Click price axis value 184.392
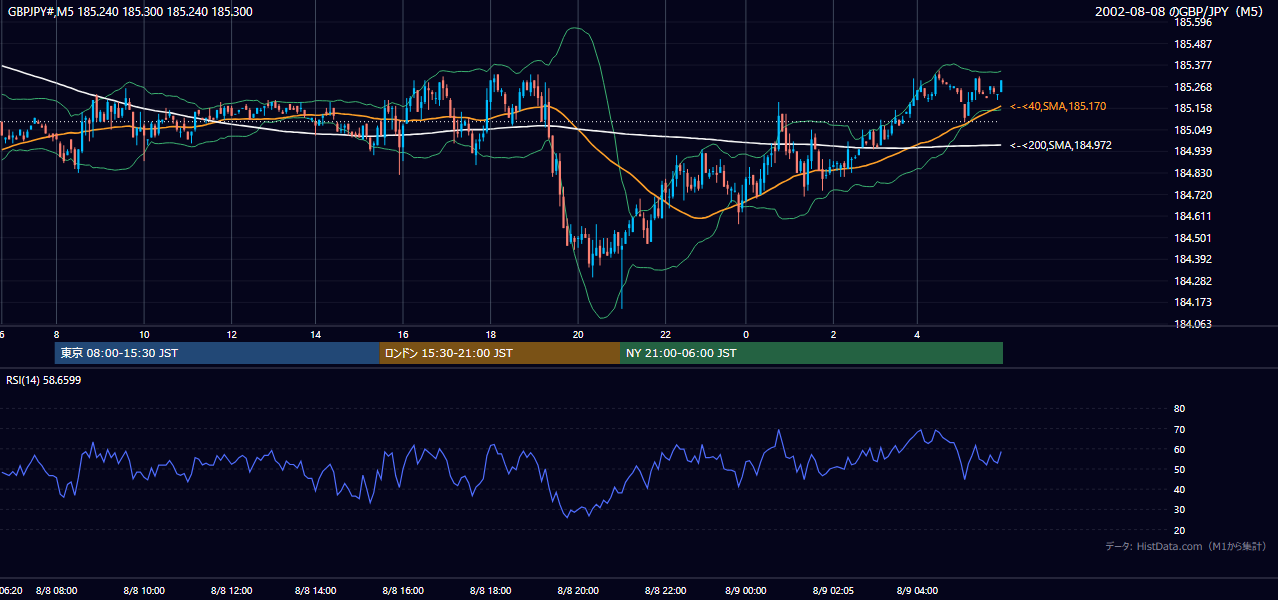 (1192, 259)
